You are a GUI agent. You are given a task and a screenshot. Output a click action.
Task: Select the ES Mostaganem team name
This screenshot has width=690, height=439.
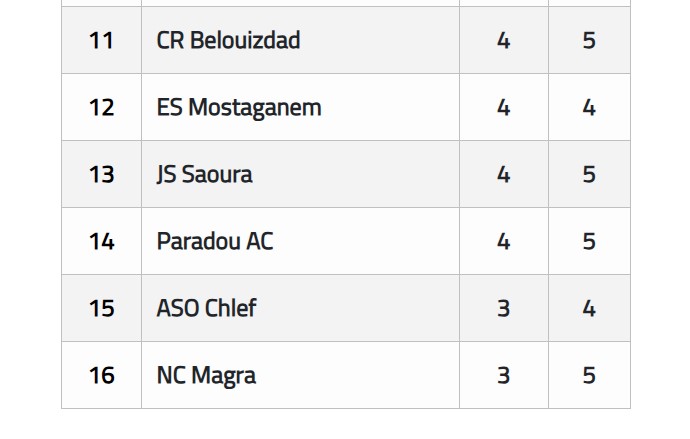coord(239,108)
